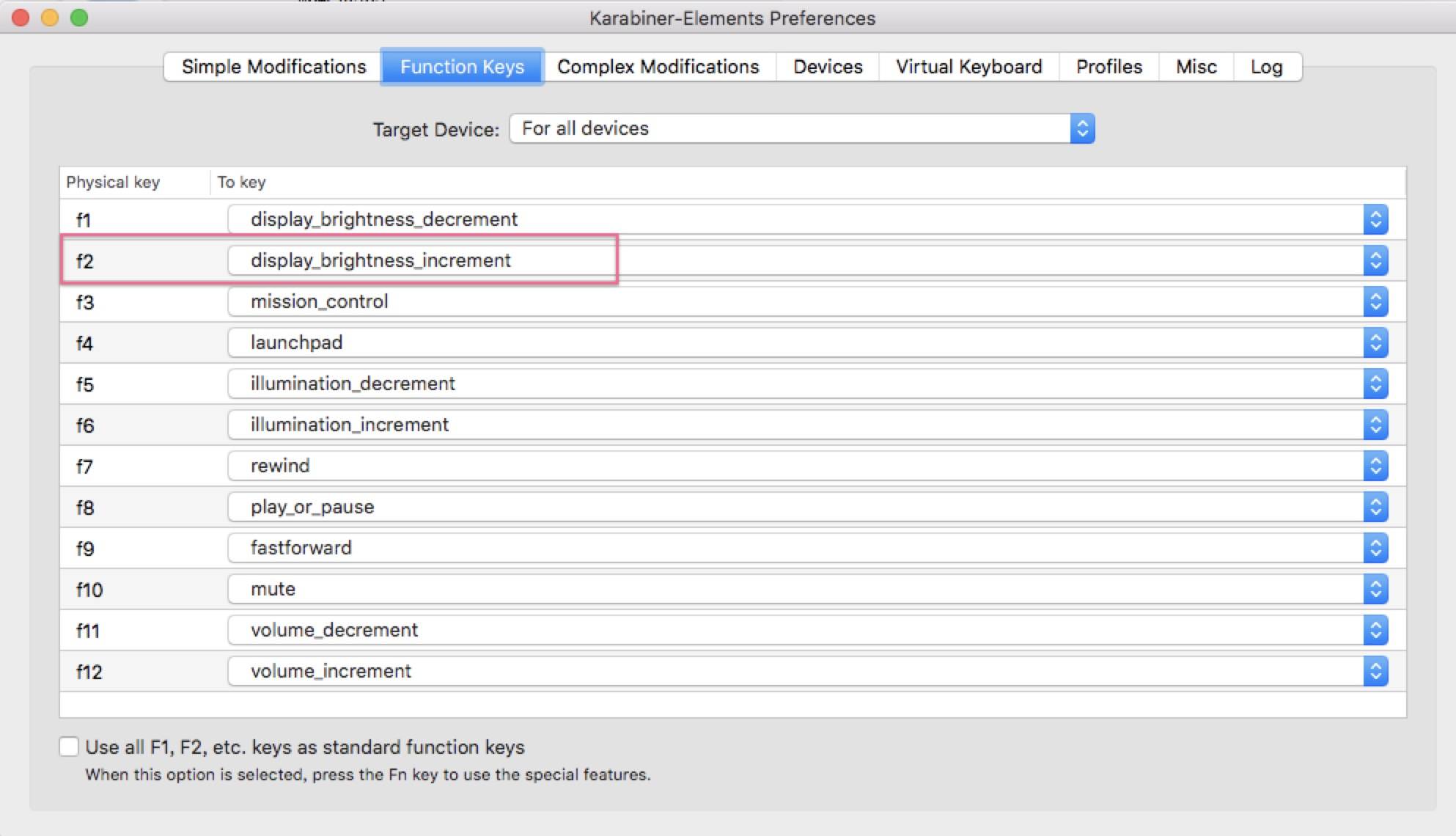The image size is (1456, 836).
Task: Open the Profiles tab
Action: pos(1108,67)
